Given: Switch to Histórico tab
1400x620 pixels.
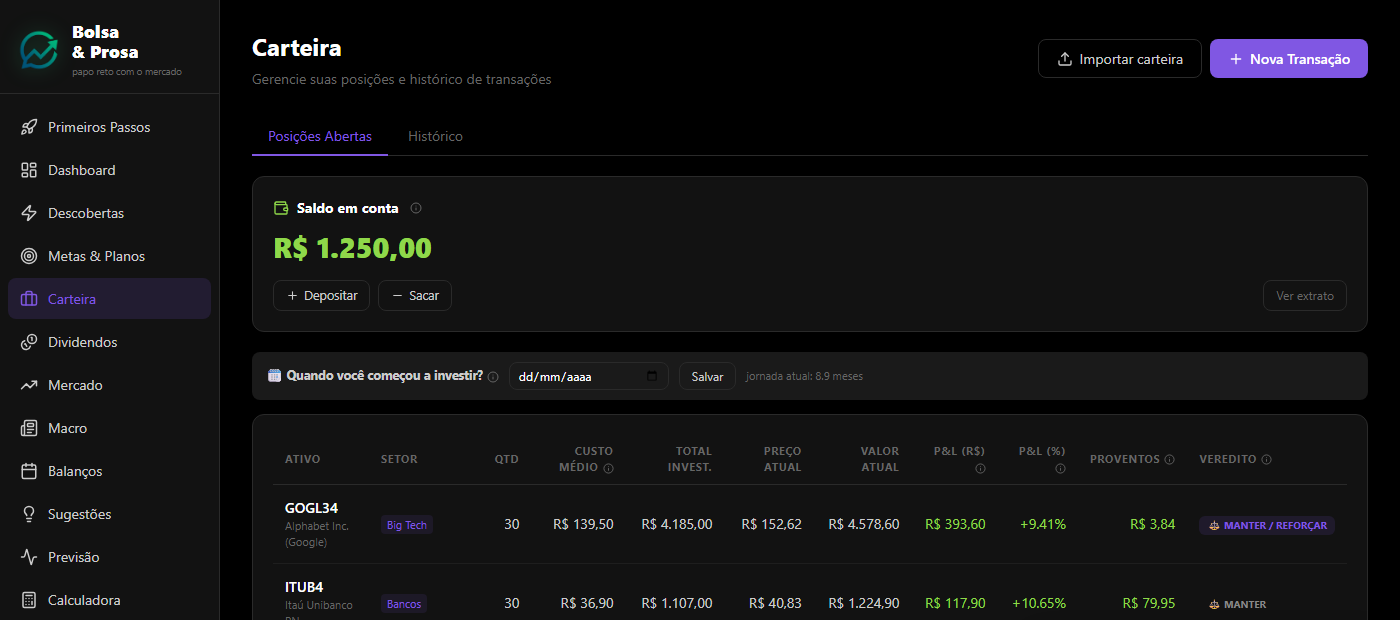Looking at the screenshot, I should 435,136.
